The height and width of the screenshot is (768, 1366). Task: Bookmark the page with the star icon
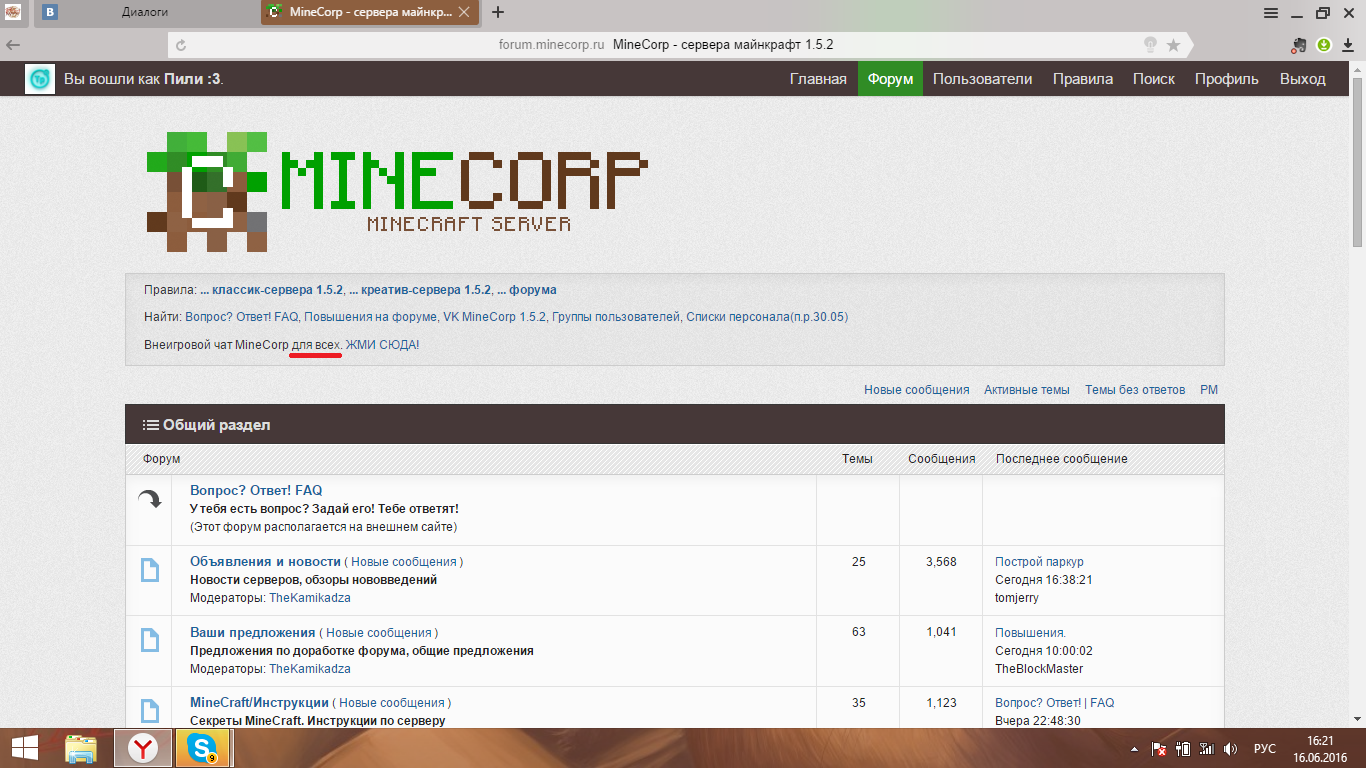pos(1173,45)
